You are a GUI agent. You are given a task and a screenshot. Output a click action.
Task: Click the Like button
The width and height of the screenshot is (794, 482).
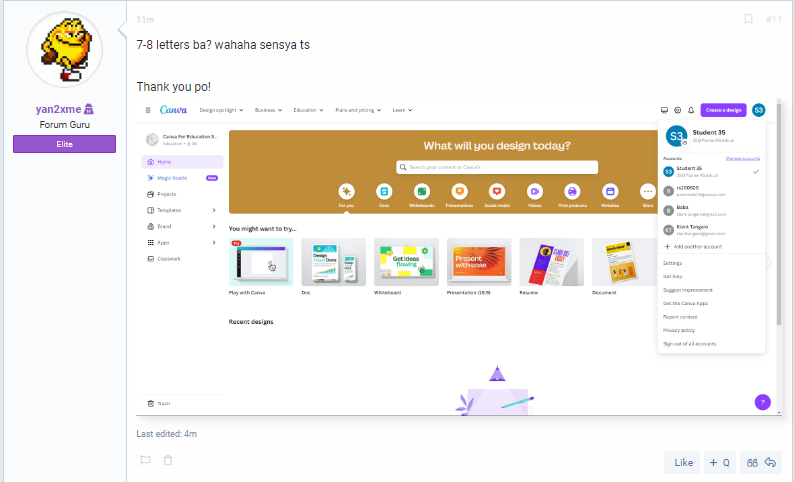point(683,462)
